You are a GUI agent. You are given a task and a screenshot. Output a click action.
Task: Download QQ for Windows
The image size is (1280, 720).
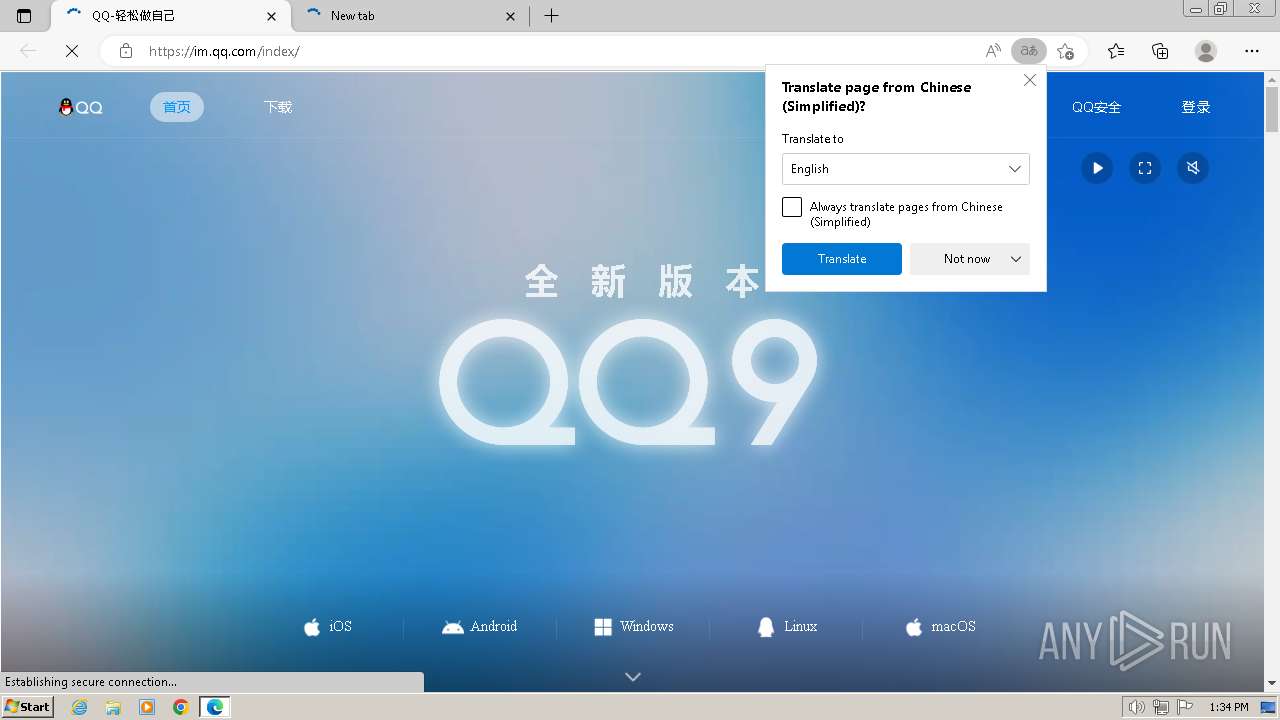pos(634,627)
